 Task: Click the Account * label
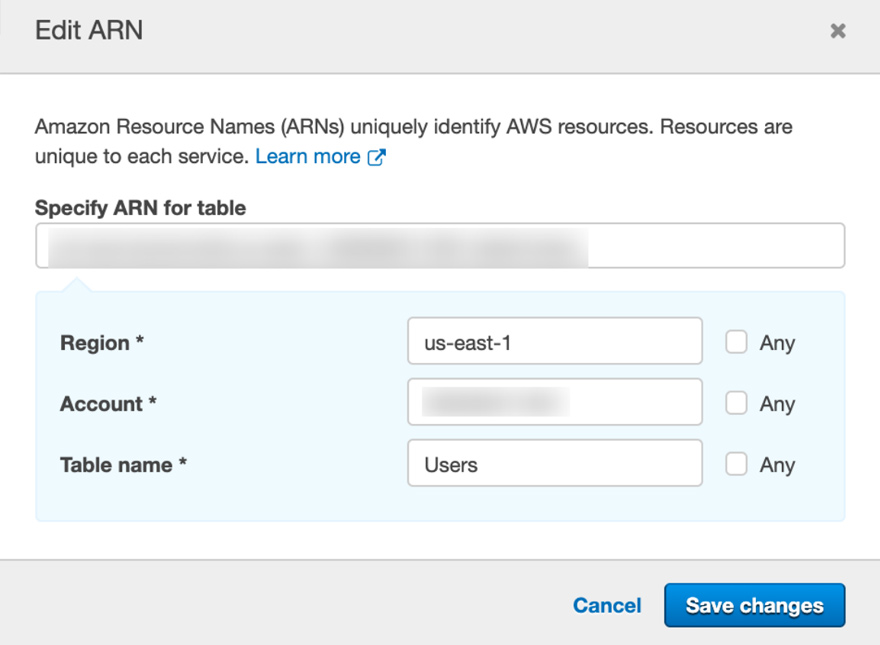click(x=108, y=404)
